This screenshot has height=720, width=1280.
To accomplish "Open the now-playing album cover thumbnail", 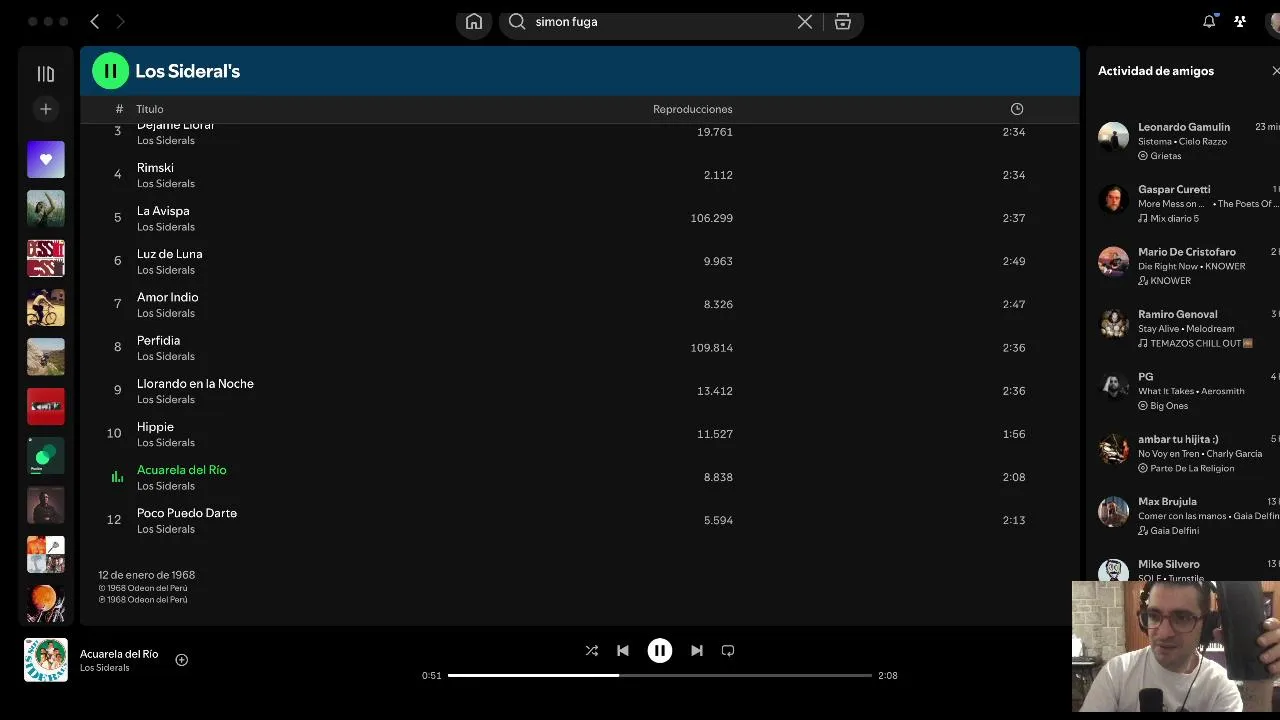I will click(x=46, y=660).
